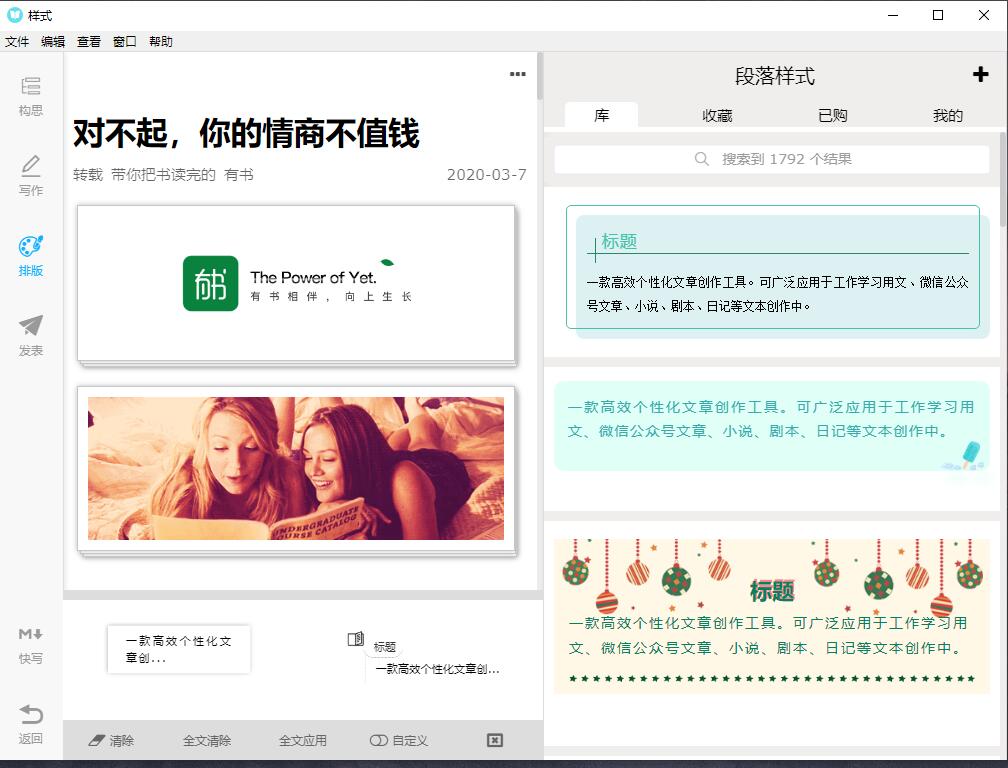Open the 发表 publish paper-plane icon
Screen dimensions: 1008x768
click(x=31, y=327)
